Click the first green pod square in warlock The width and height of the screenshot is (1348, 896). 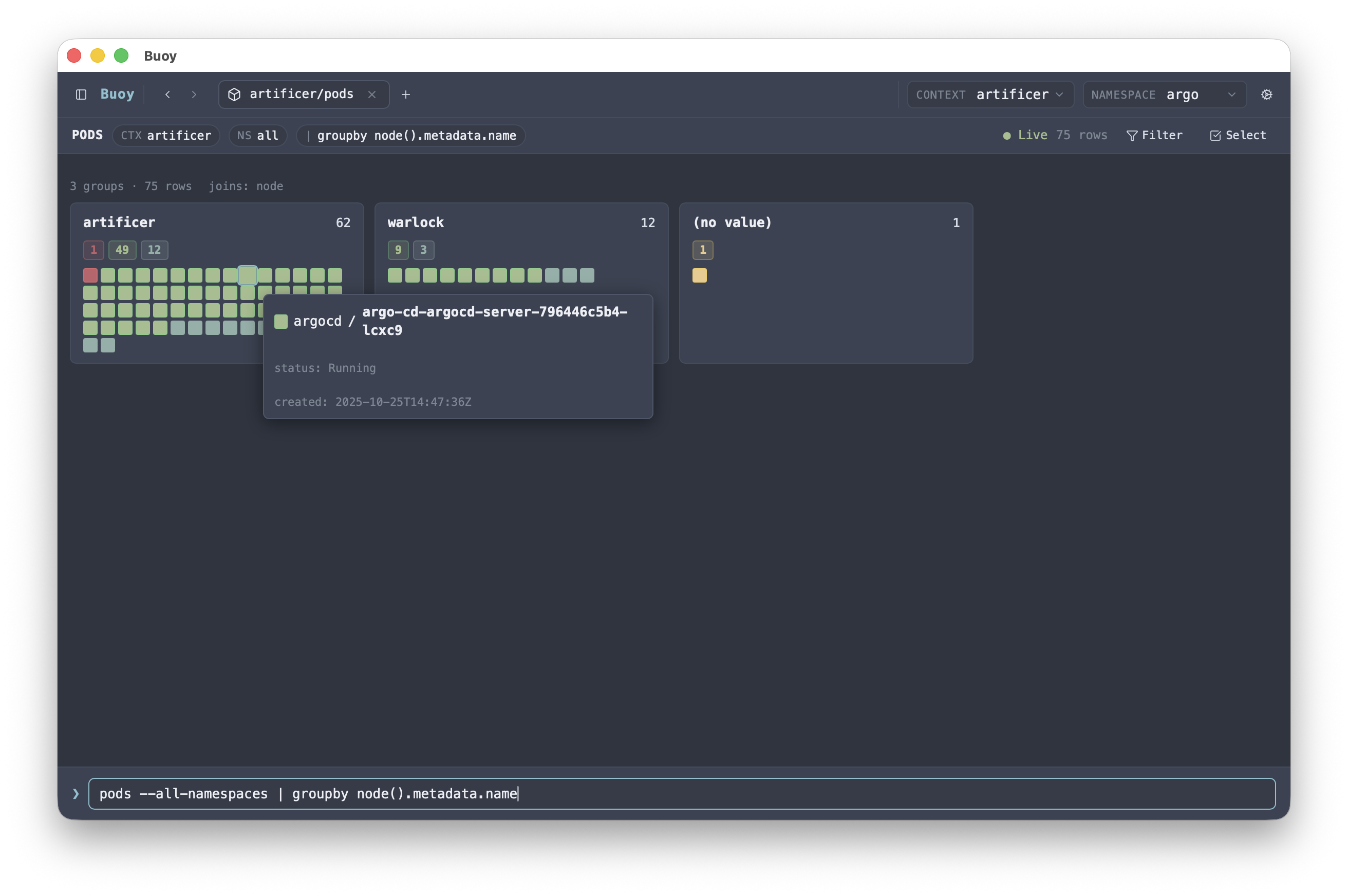tap(395, 275)
